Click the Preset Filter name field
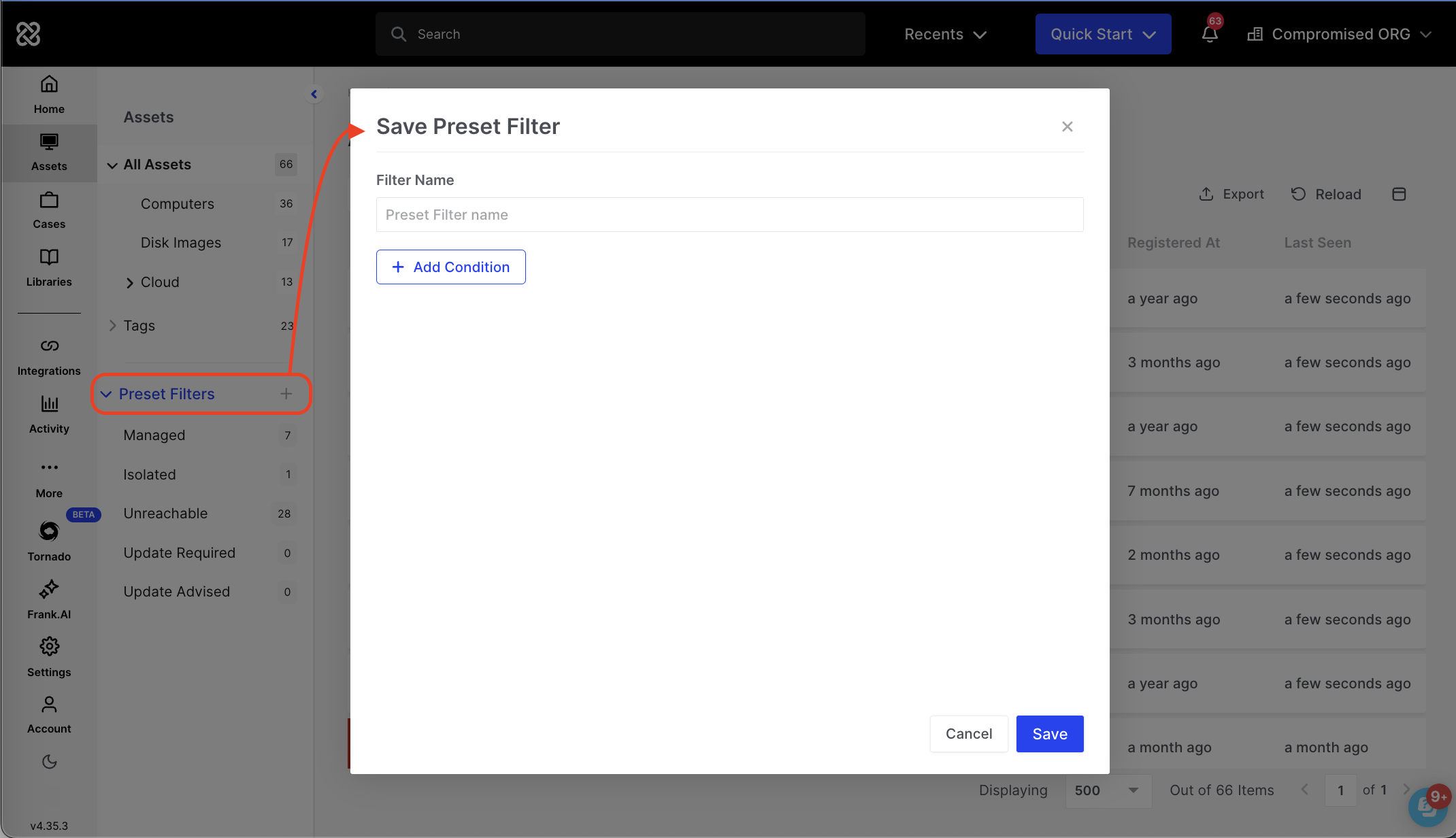Image resolution: width=1456 pixels, height=838 pixels. [729, 215]
